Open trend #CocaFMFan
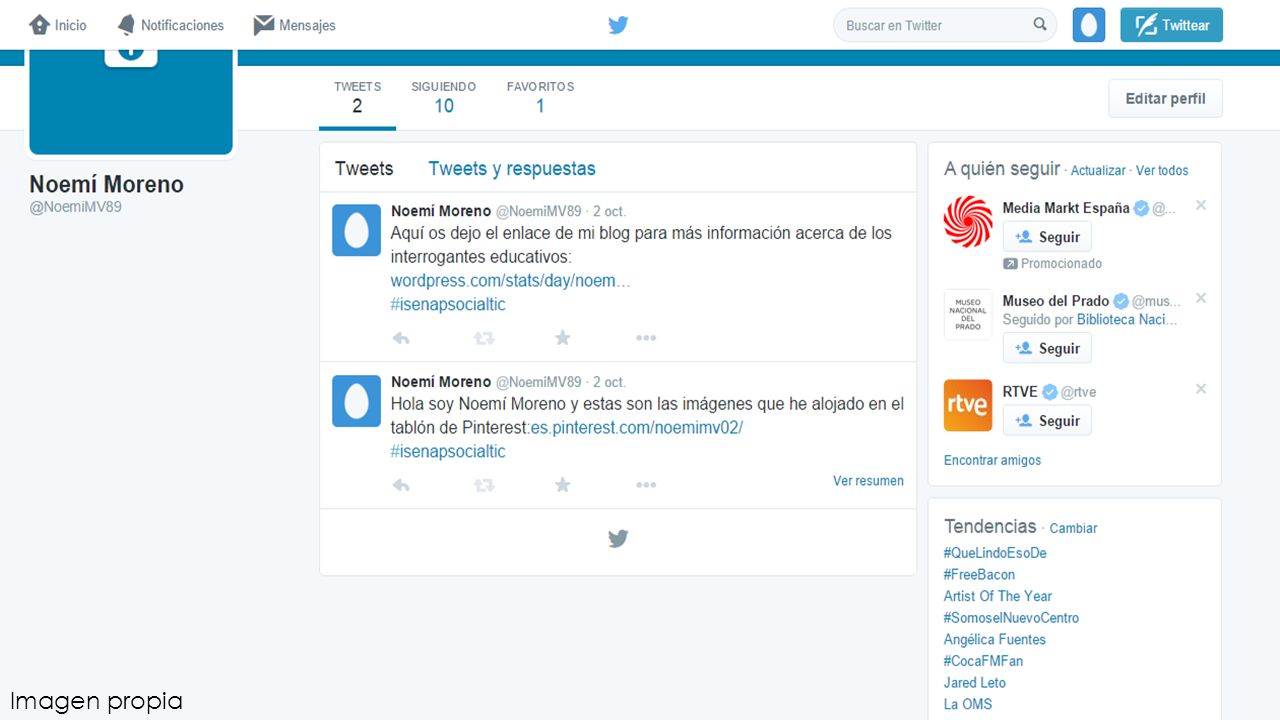Image resolution: width=1280 pixels, height=720 pixels. pos(983,661)
